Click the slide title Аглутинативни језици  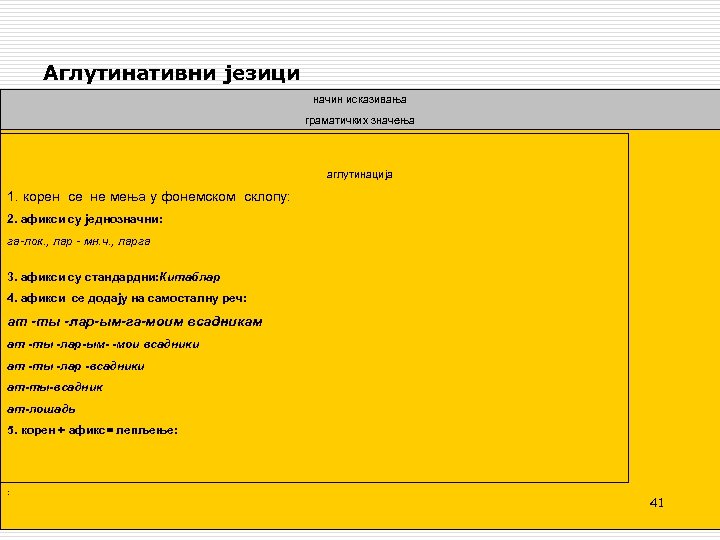coord(171,73)
